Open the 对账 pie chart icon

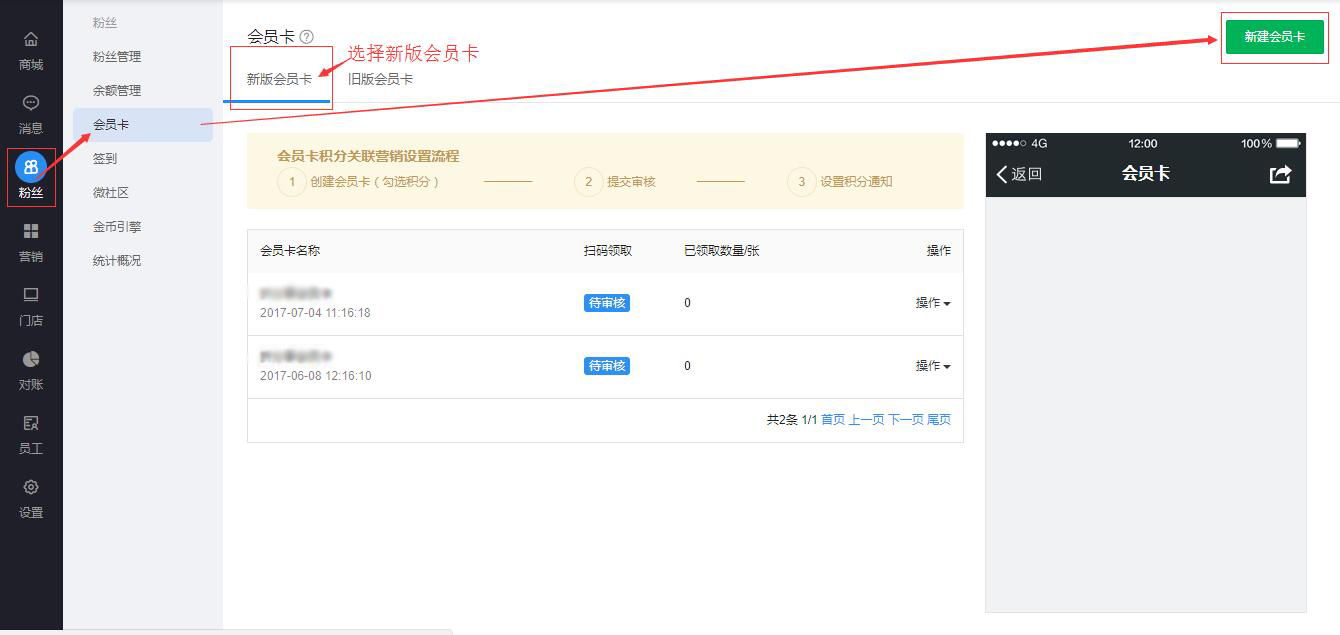click(x=31, y=359)
